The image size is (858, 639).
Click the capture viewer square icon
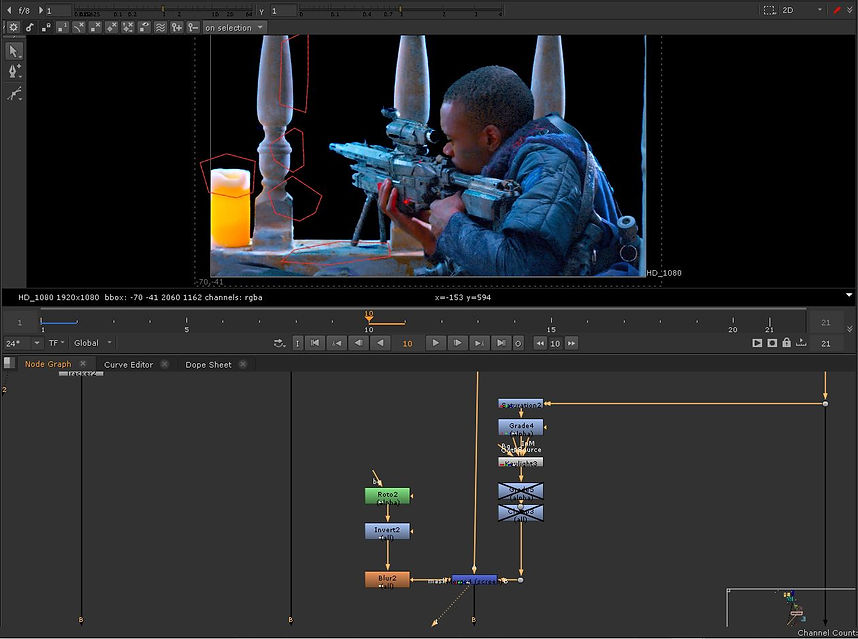pos(772,343)
